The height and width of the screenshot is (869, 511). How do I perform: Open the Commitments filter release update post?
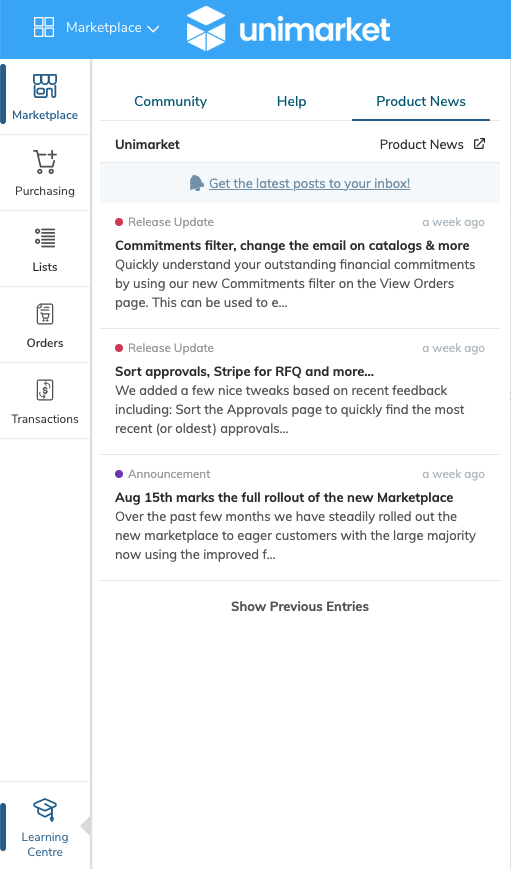pyautogui.click(x=300, y=265)
